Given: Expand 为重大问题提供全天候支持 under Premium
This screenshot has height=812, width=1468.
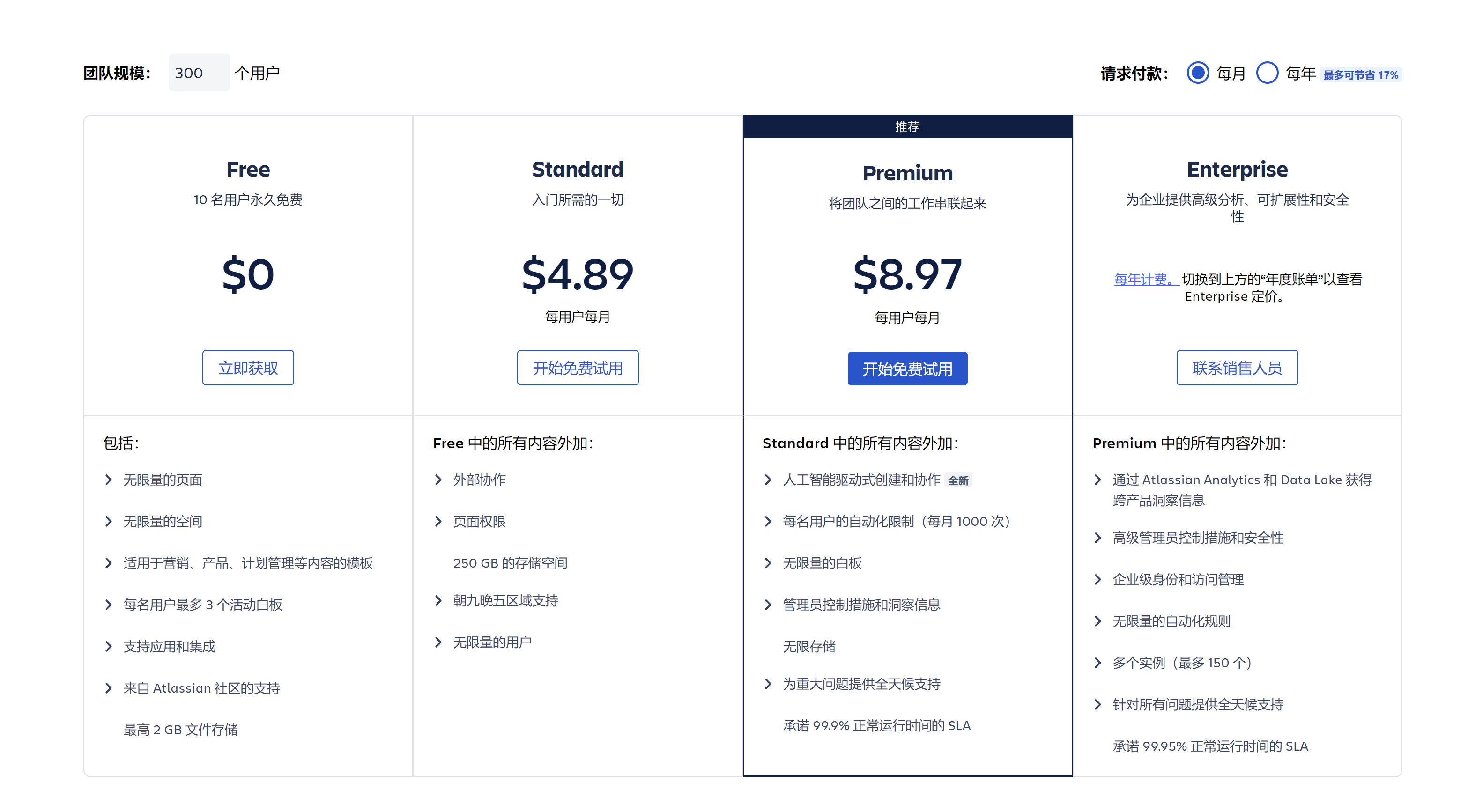Looking at the screenshot, I should [862, 684].
